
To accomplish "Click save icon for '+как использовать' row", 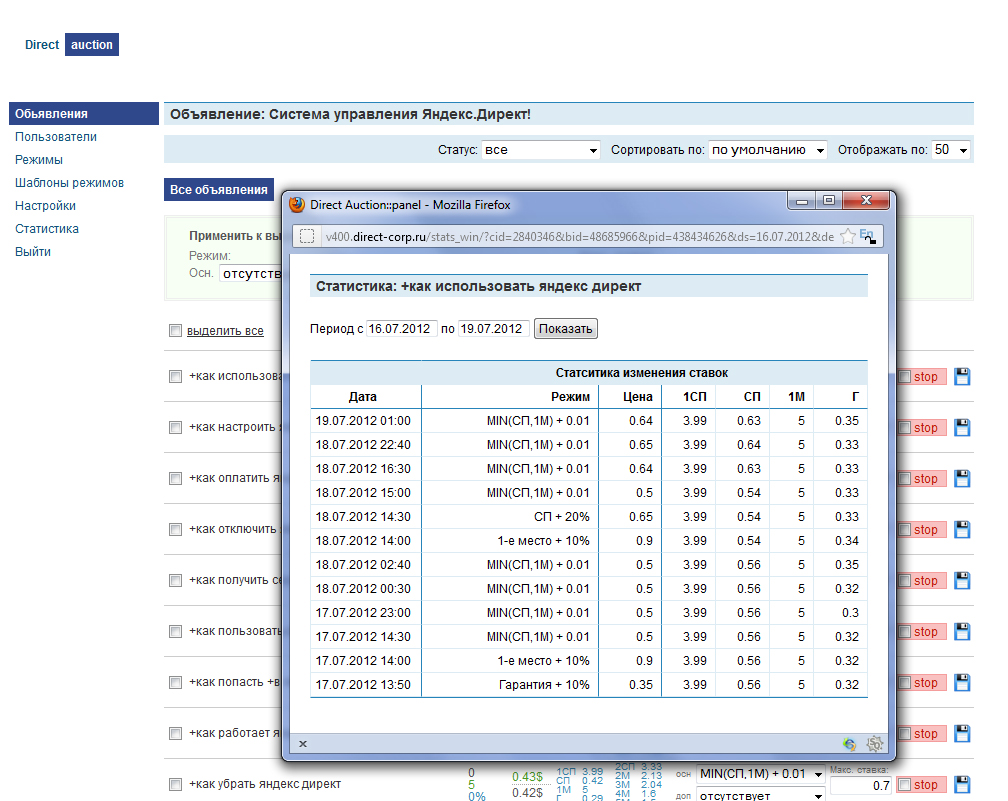I will (x=962, y=377).
